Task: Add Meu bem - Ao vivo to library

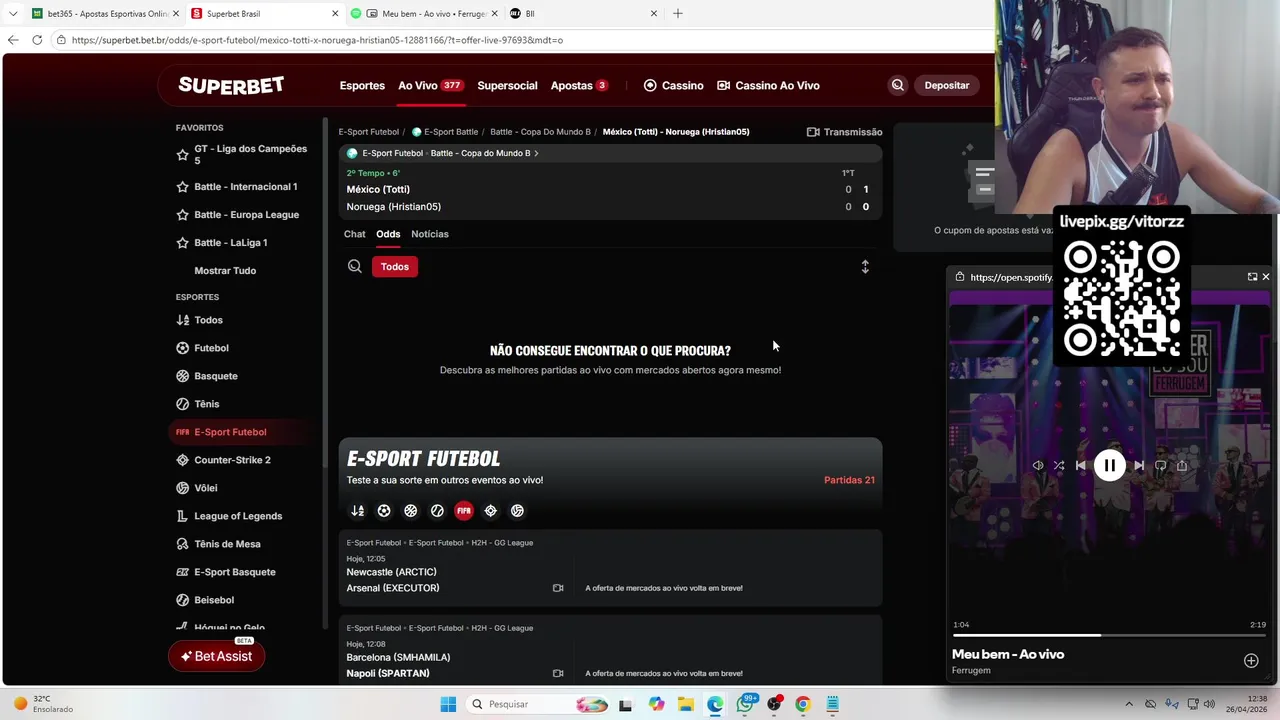Action: pyautogui.click(x=1251, y=661)
